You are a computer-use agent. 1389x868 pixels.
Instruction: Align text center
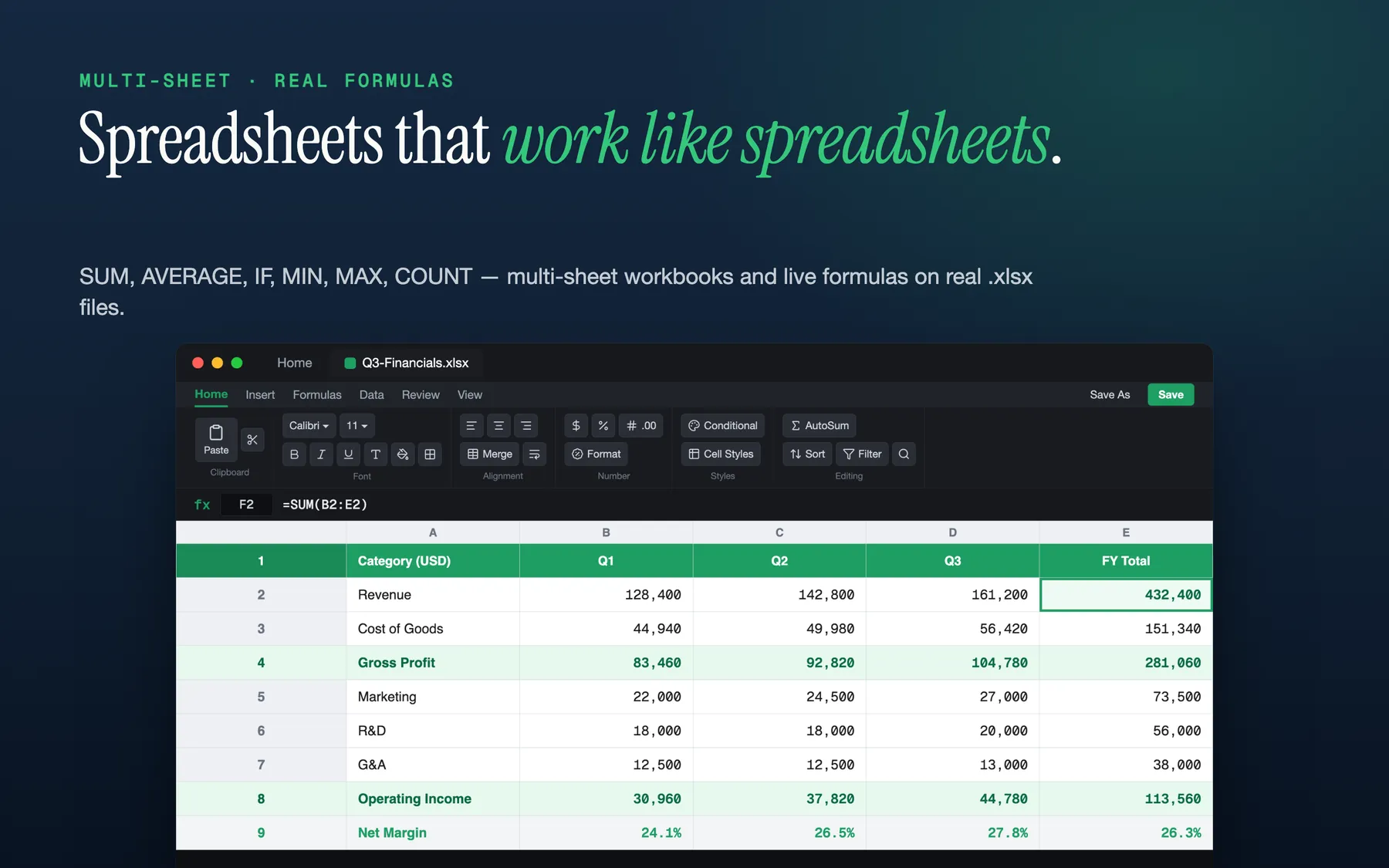pos(498,426)
